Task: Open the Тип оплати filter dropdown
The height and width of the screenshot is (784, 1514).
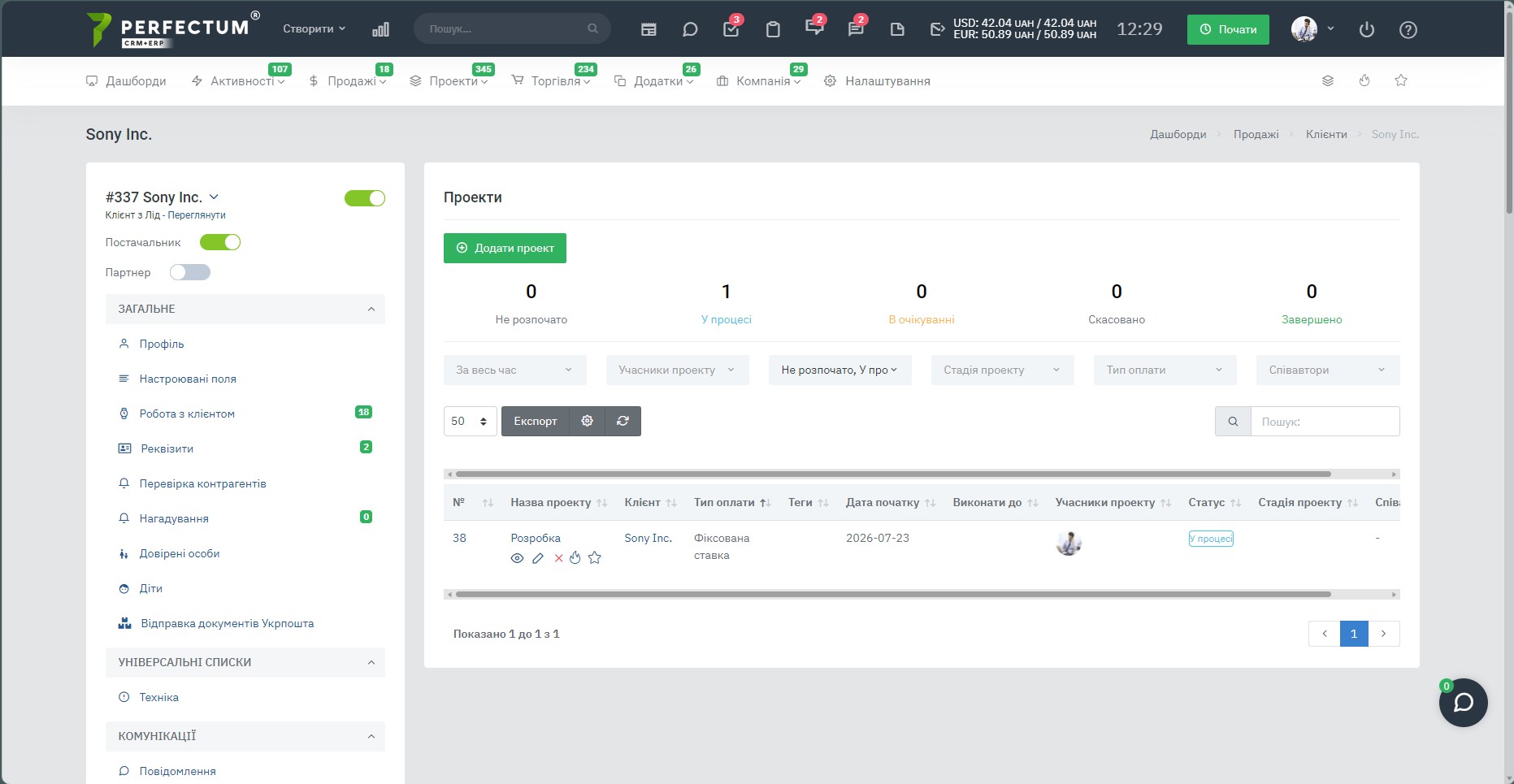Action: pos(1165,370)
